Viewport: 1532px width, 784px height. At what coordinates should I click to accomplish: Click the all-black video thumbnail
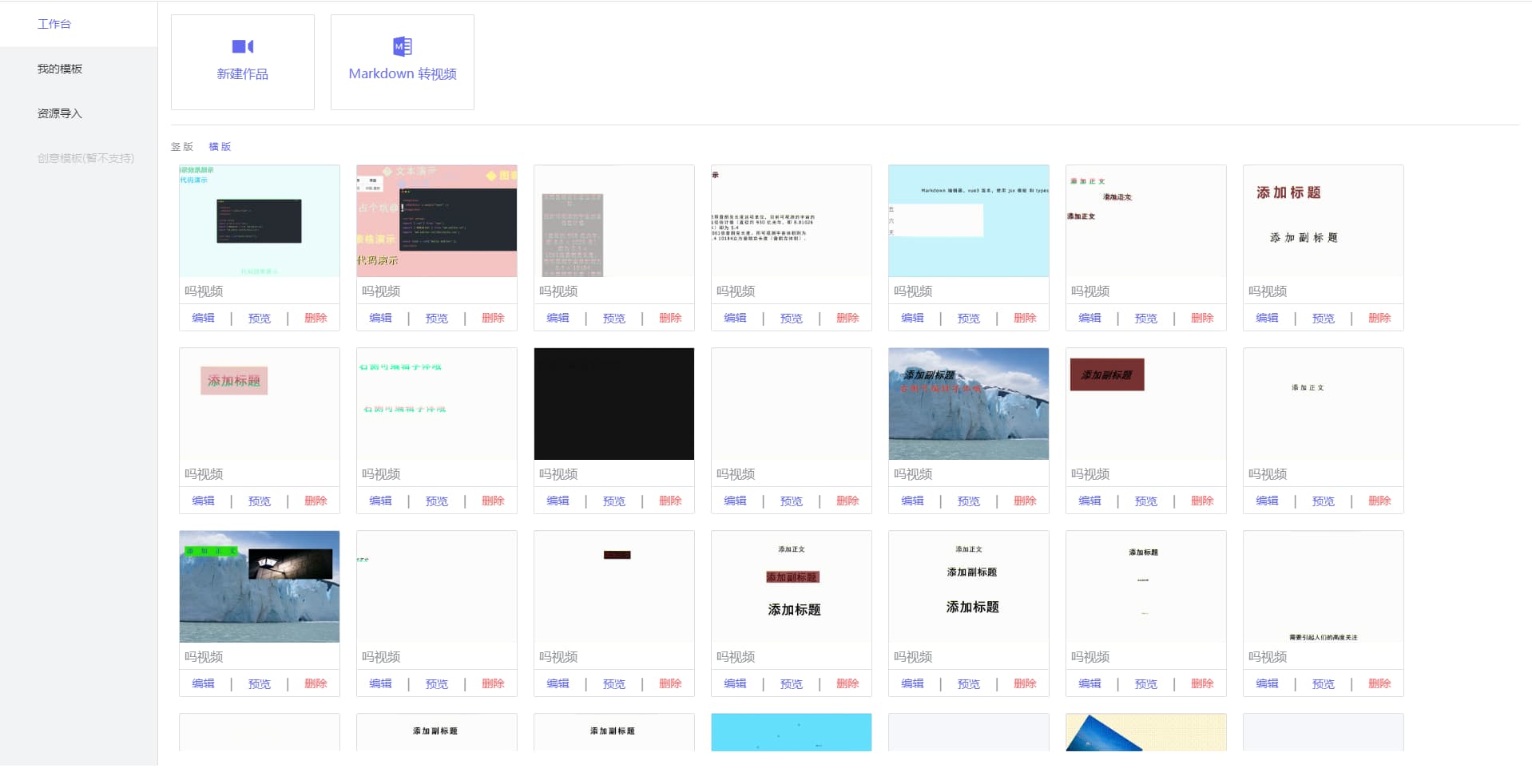pyautogui.click(x=614, y=404)
